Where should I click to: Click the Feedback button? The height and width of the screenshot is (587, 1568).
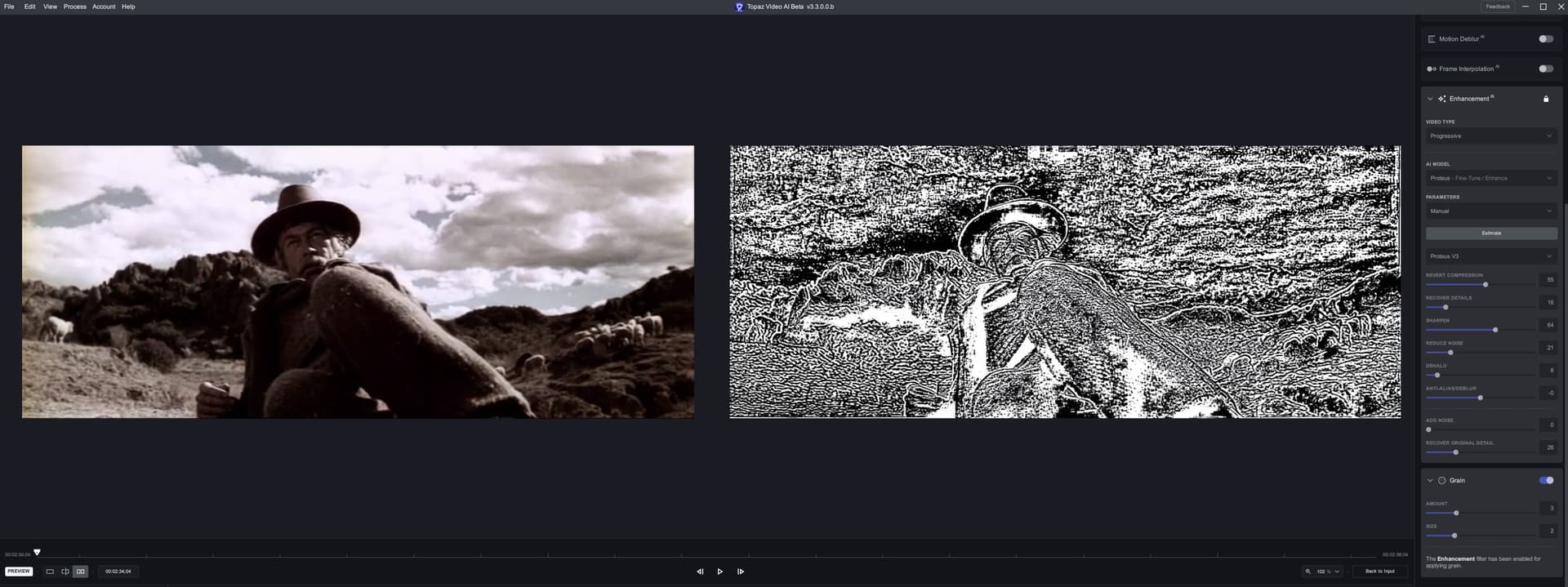1498,7
